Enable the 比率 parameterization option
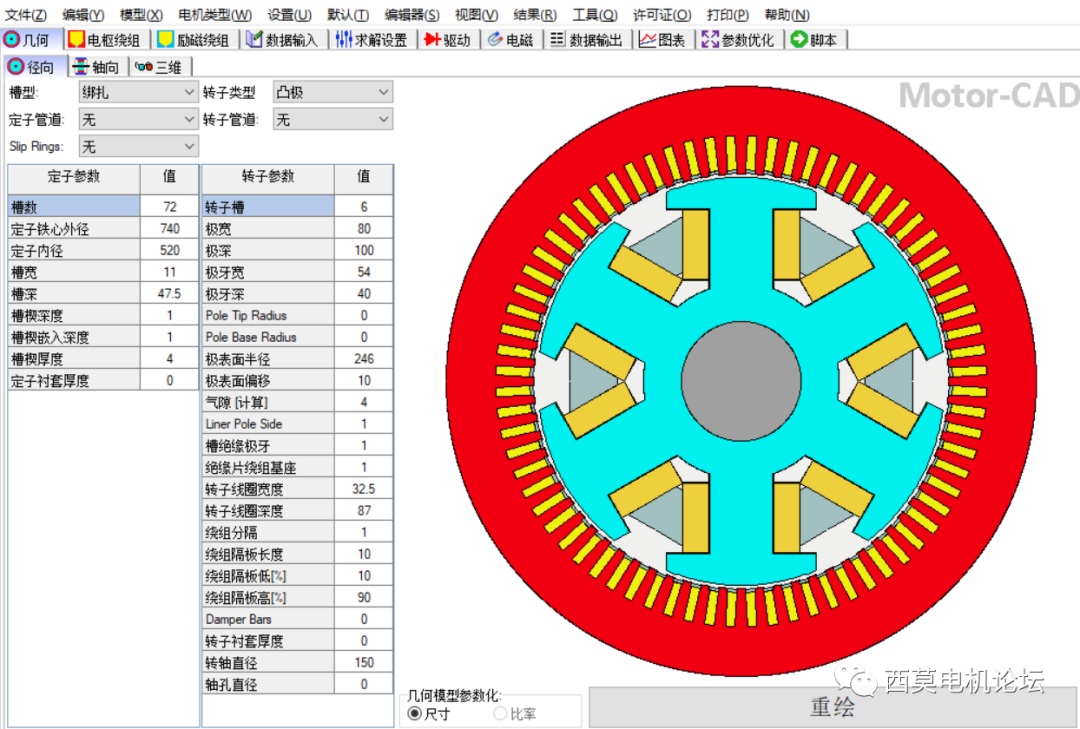This screenshot has height=729, width=1080. pos(499,712)
